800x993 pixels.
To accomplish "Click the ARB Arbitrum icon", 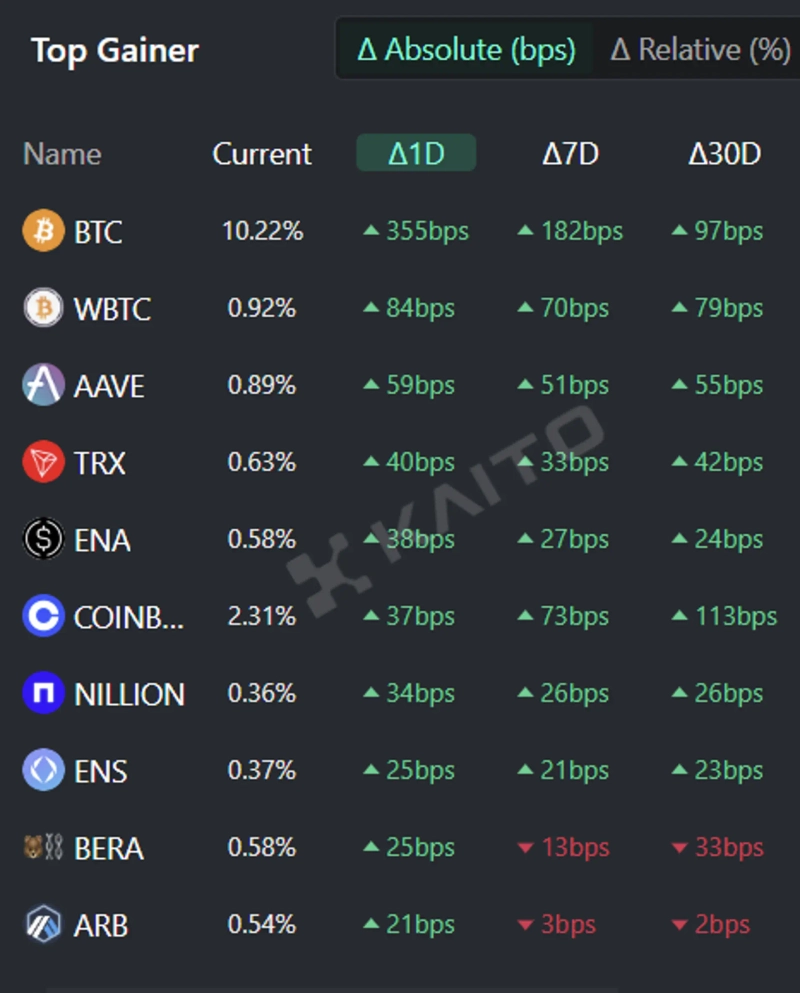I will (43, 925).
